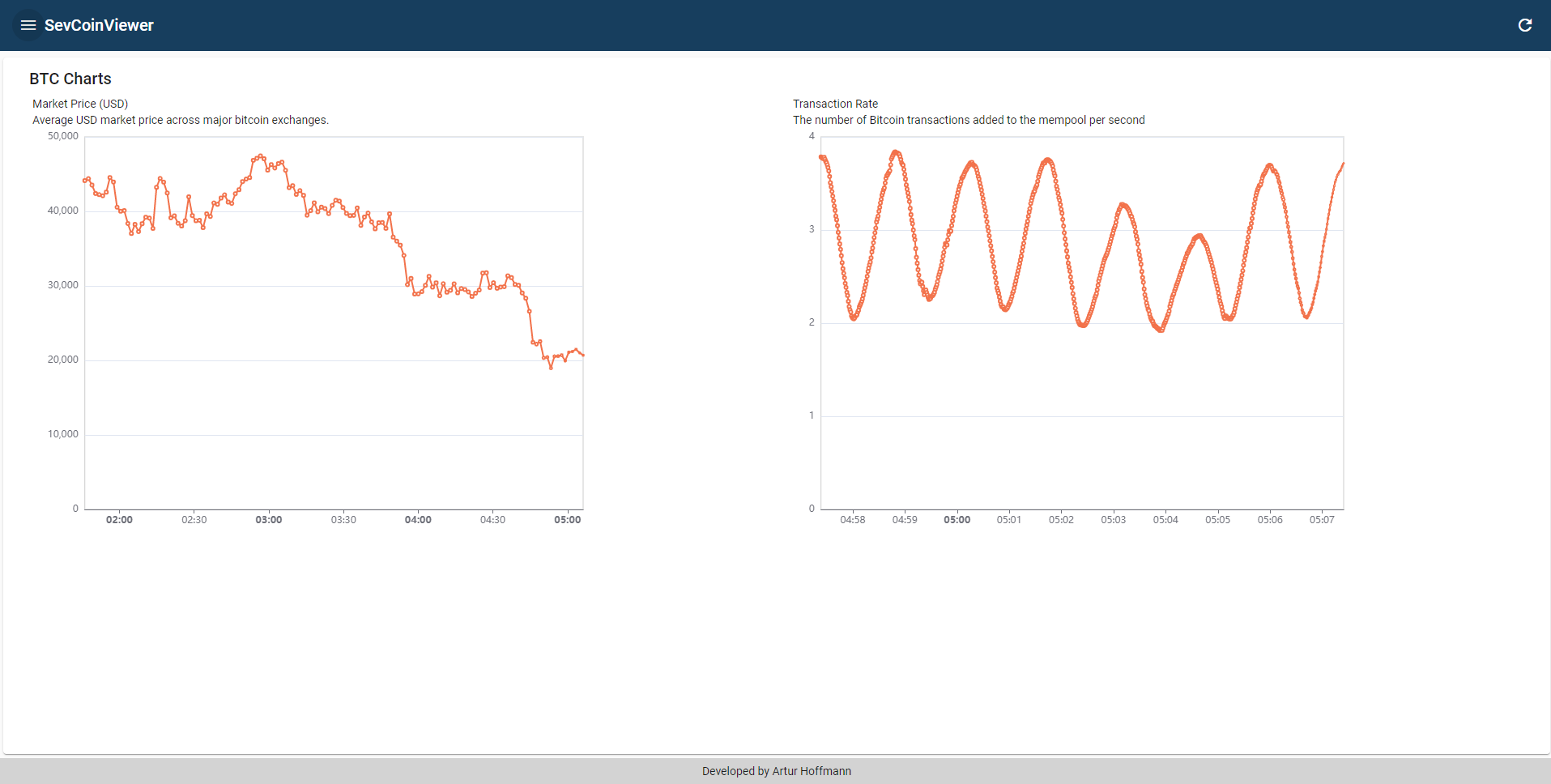
Task: Click the BTC Charts heading
Action: click(x=70, y=79)
